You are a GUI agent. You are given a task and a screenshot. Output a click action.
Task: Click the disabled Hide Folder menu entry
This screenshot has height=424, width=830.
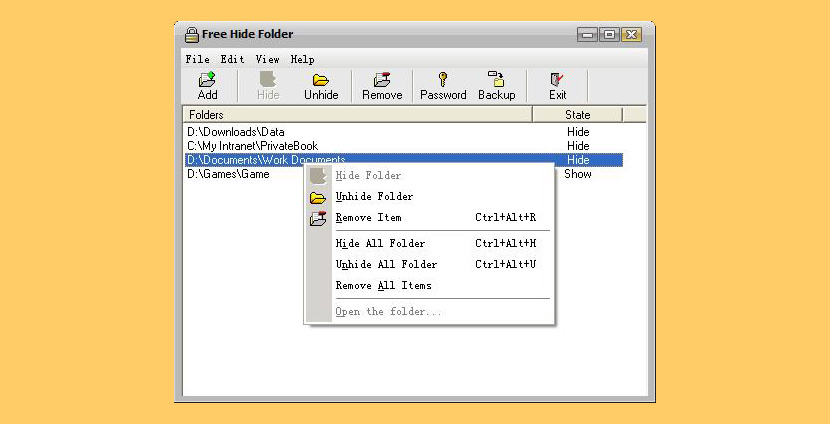click(429, 175)
